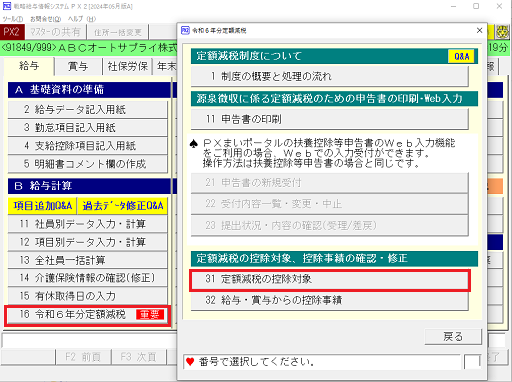Click the F3 次頁 button
Viewport: 512px width, 382px height.
pyautogui.click(x=139, y=357)
